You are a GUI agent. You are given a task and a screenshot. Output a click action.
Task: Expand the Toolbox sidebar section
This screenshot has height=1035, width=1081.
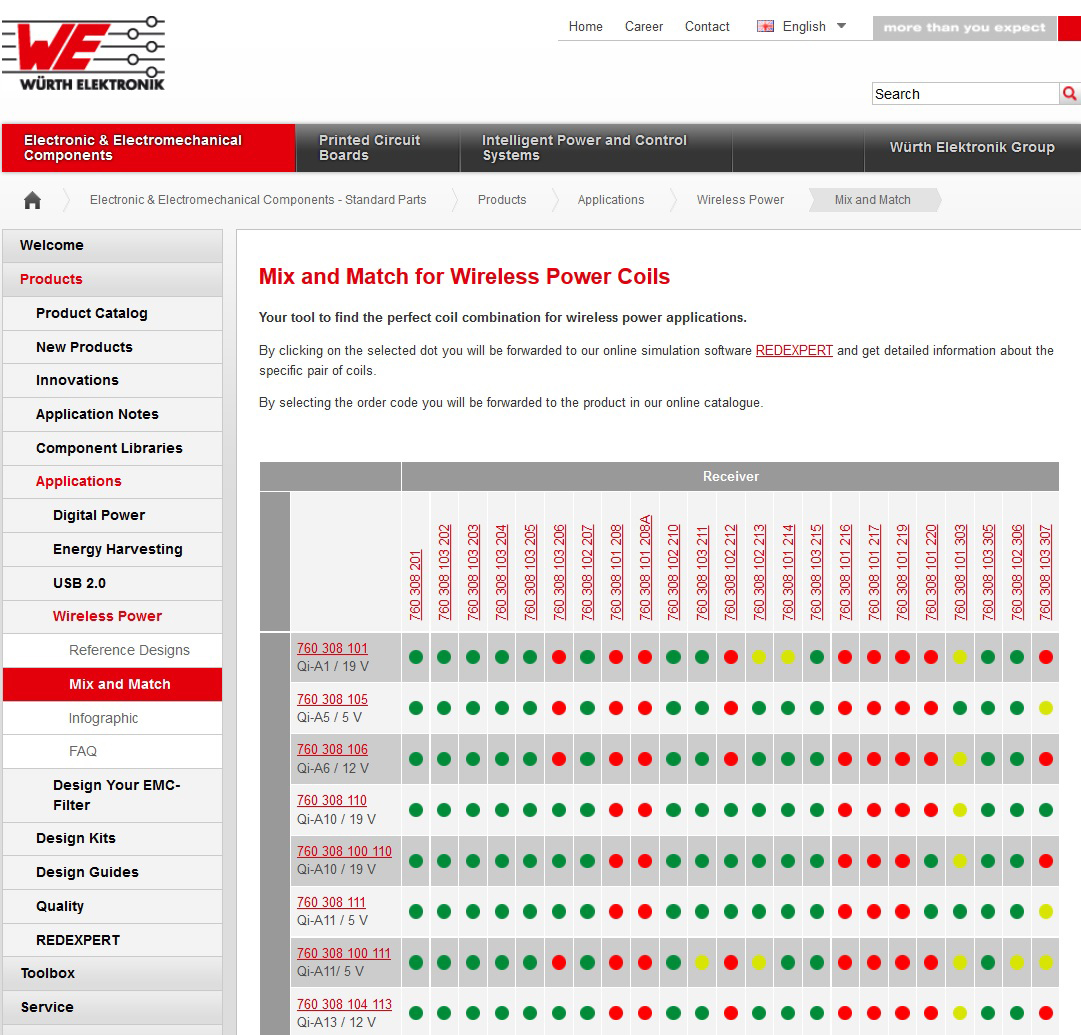(x=48, y=973)
